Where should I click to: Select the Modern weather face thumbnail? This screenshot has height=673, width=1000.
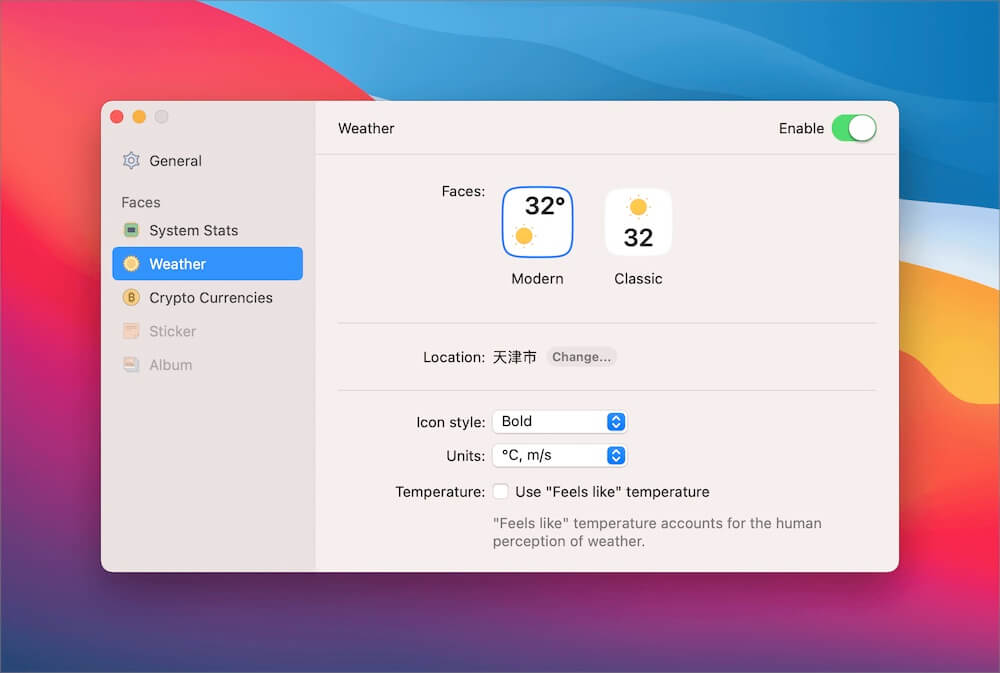click(537, 222)
